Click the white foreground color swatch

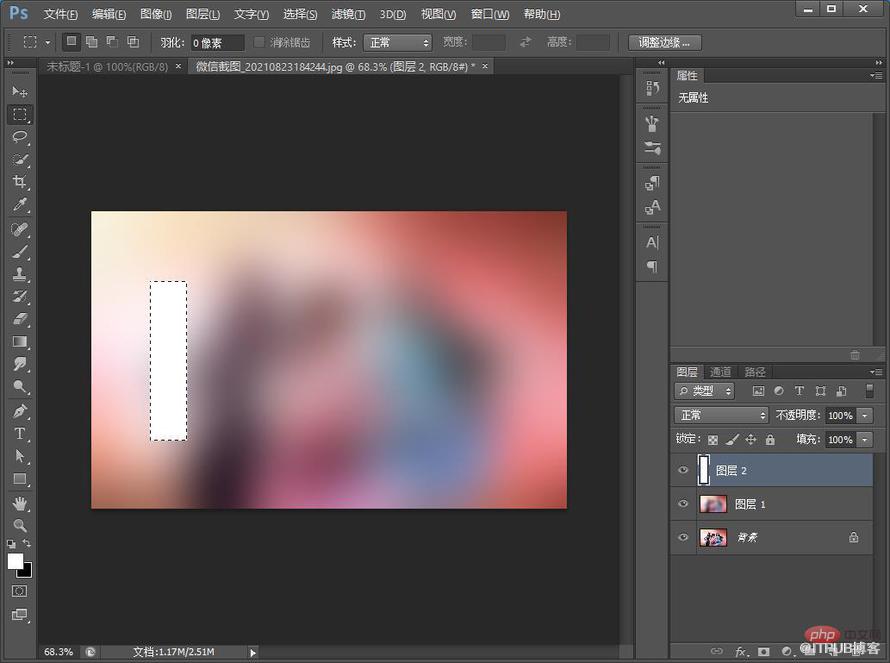click(15, 561)
